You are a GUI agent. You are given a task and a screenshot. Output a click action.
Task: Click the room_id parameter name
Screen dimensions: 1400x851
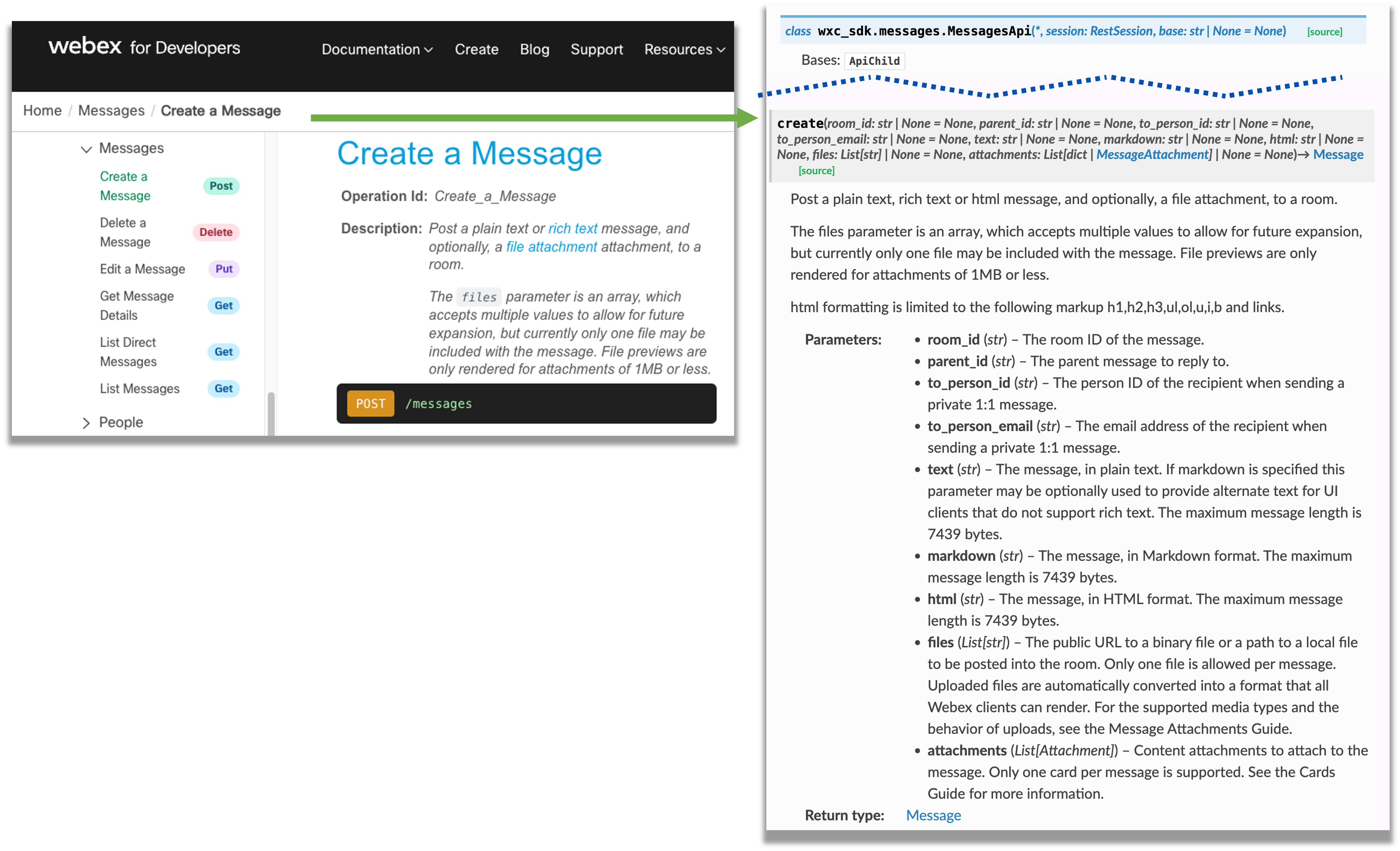point(953,340)
